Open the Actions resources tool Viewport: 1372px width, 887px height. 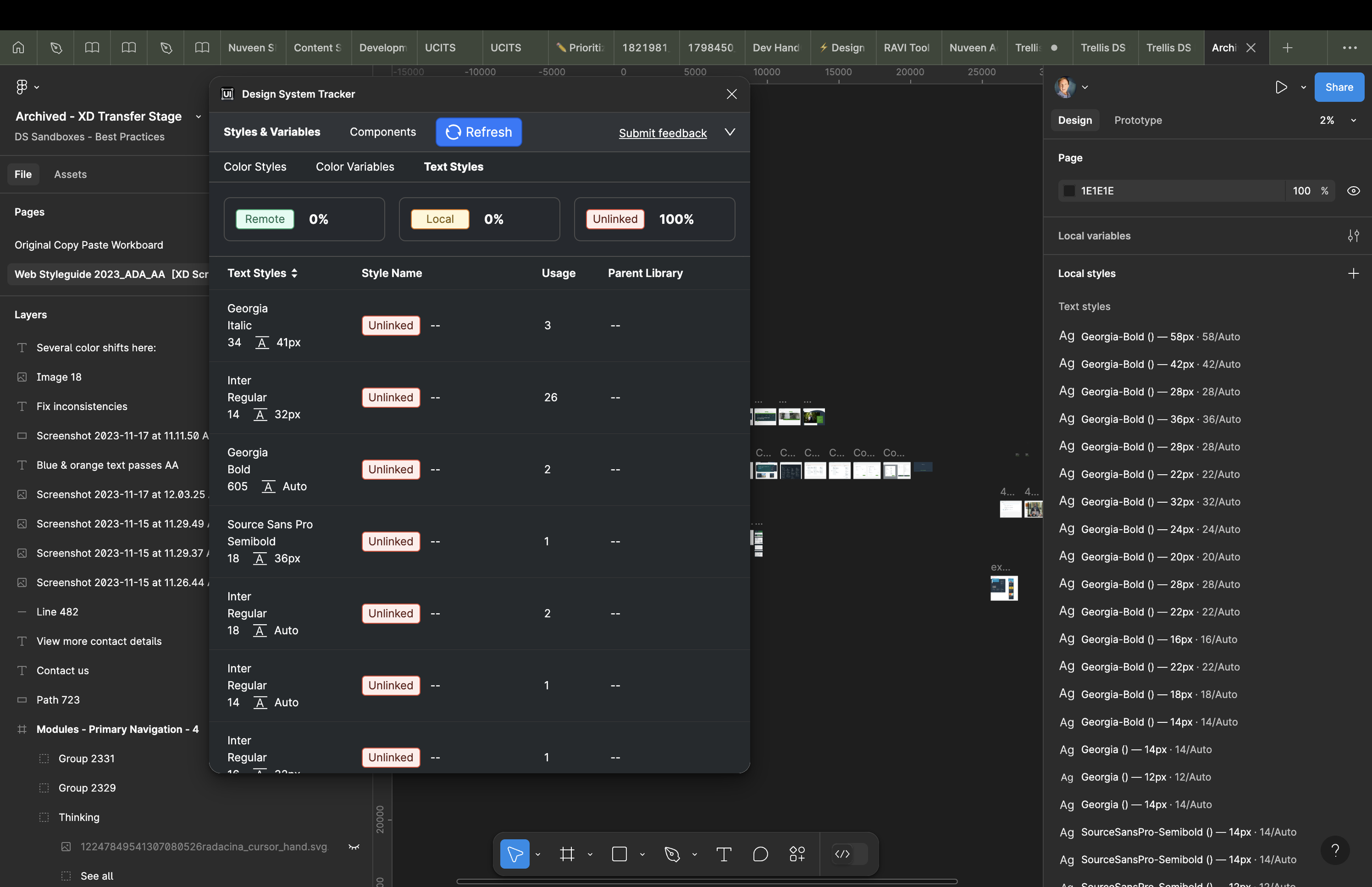[x=797, y=854]
